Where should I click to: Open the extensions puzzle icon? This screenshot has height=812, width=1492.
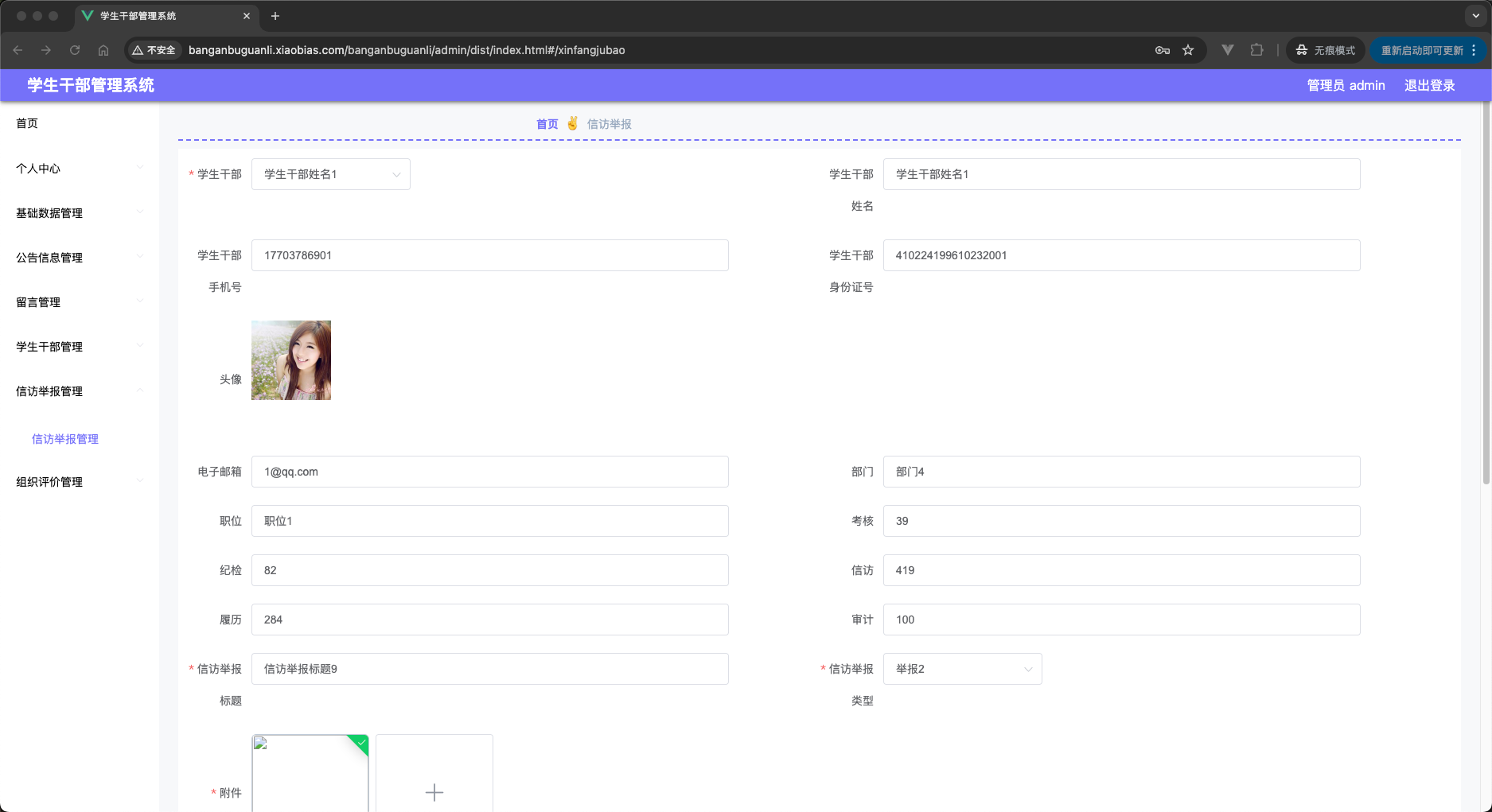coord(1256,50)
